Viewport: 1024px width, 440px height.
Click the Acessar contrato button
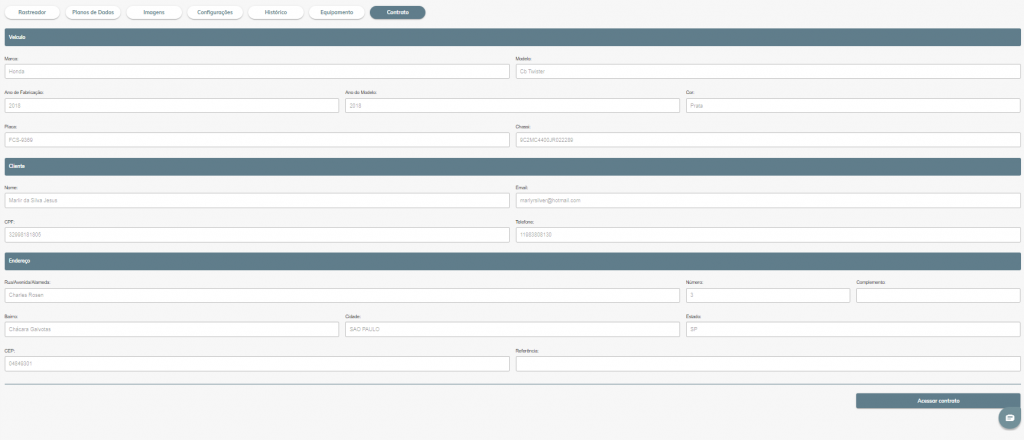[x=938, y=401]
